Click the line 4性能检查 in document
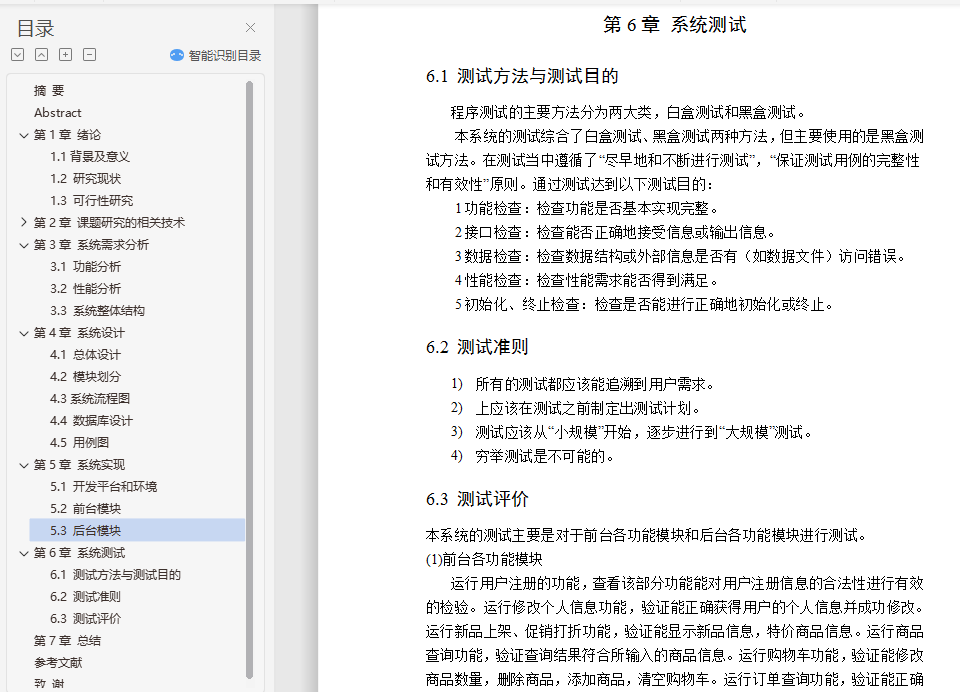The image size is (960, 692). point(586,280)
